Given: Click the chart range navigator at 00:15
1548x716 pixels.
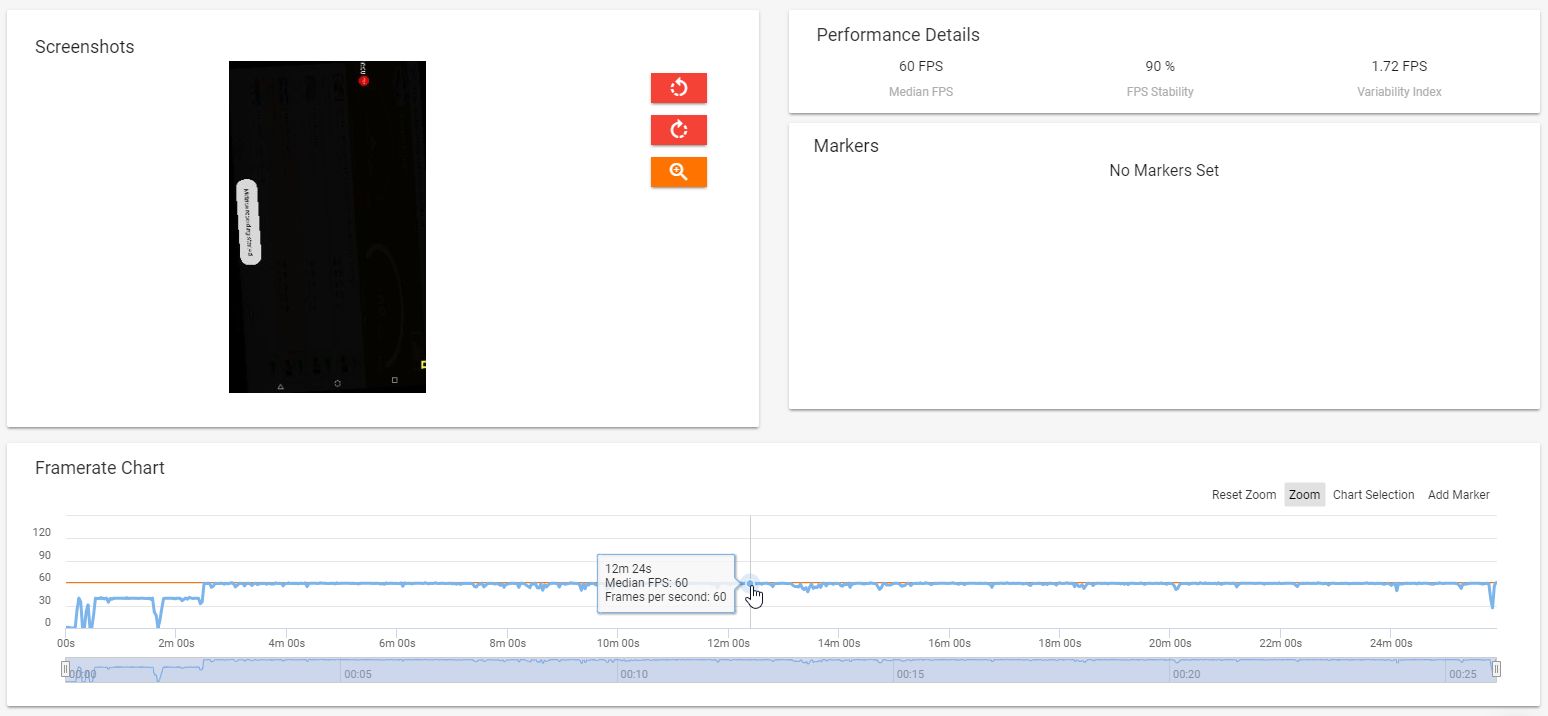Looking at the screenshot, I should coord(910,675).
